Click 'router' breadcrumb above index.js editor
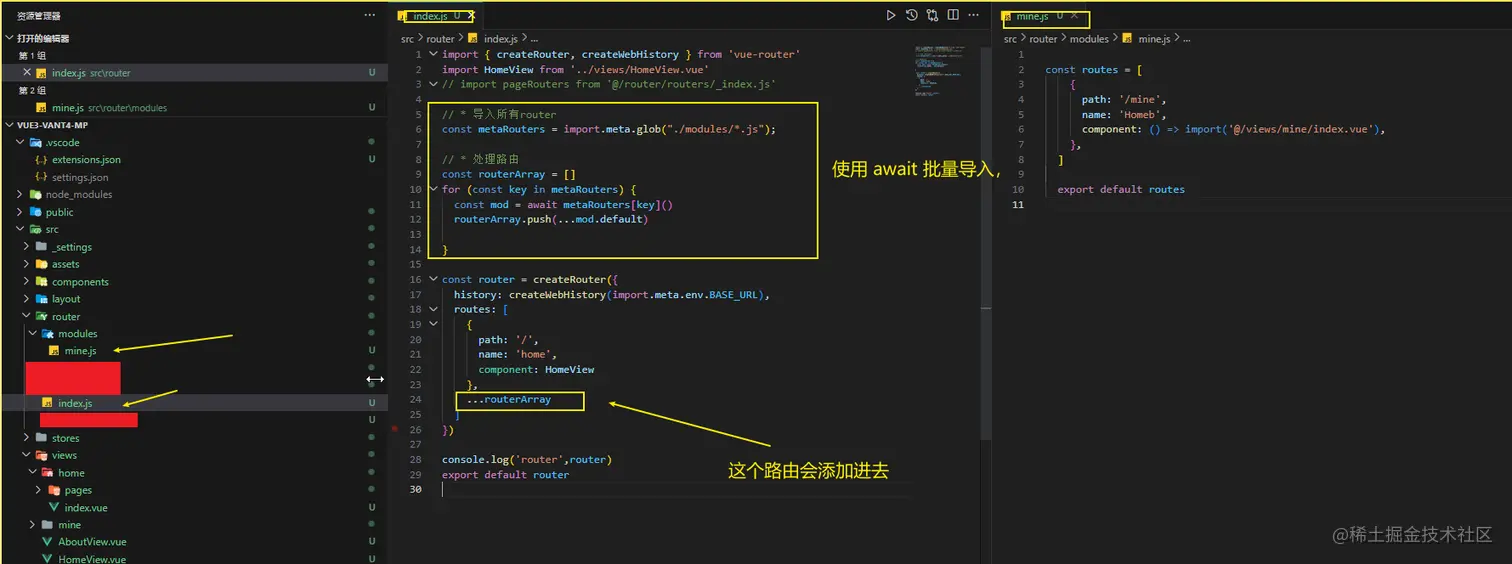This screenshot has width=1512, height=564. pos(440,39)
